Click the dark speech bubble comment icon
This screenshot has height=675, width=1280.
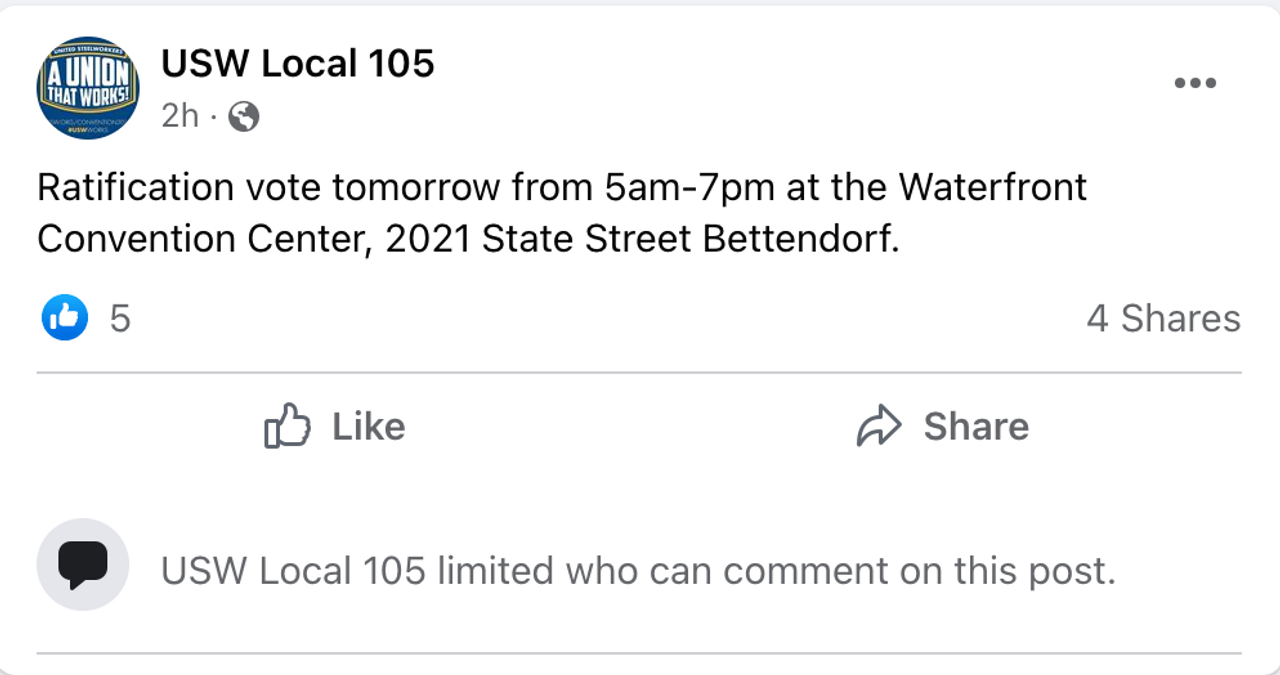click(83, 564)
